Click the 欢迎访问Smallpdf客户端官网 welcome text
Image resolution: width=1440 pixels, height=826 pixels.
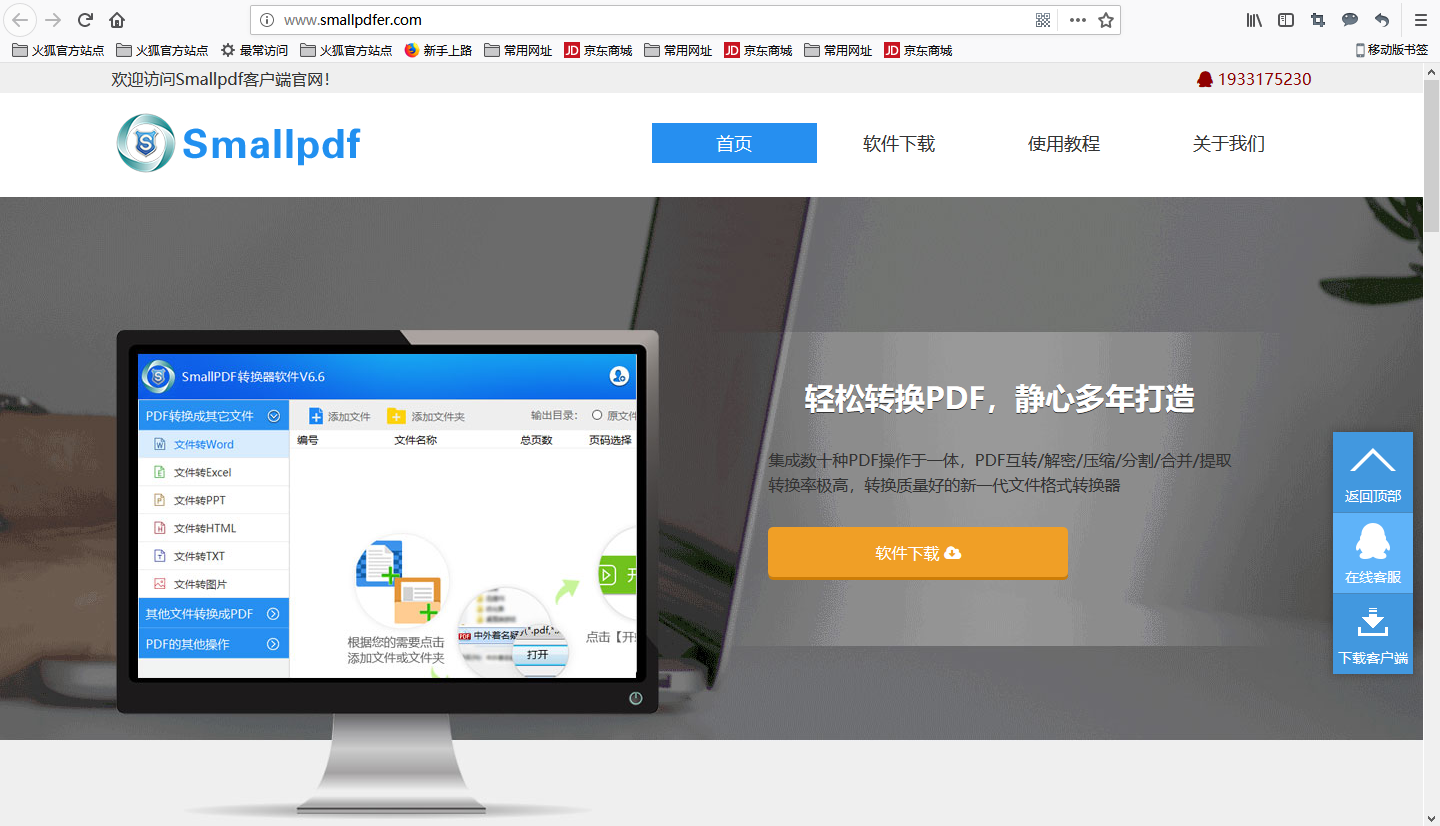coord(220,79)
